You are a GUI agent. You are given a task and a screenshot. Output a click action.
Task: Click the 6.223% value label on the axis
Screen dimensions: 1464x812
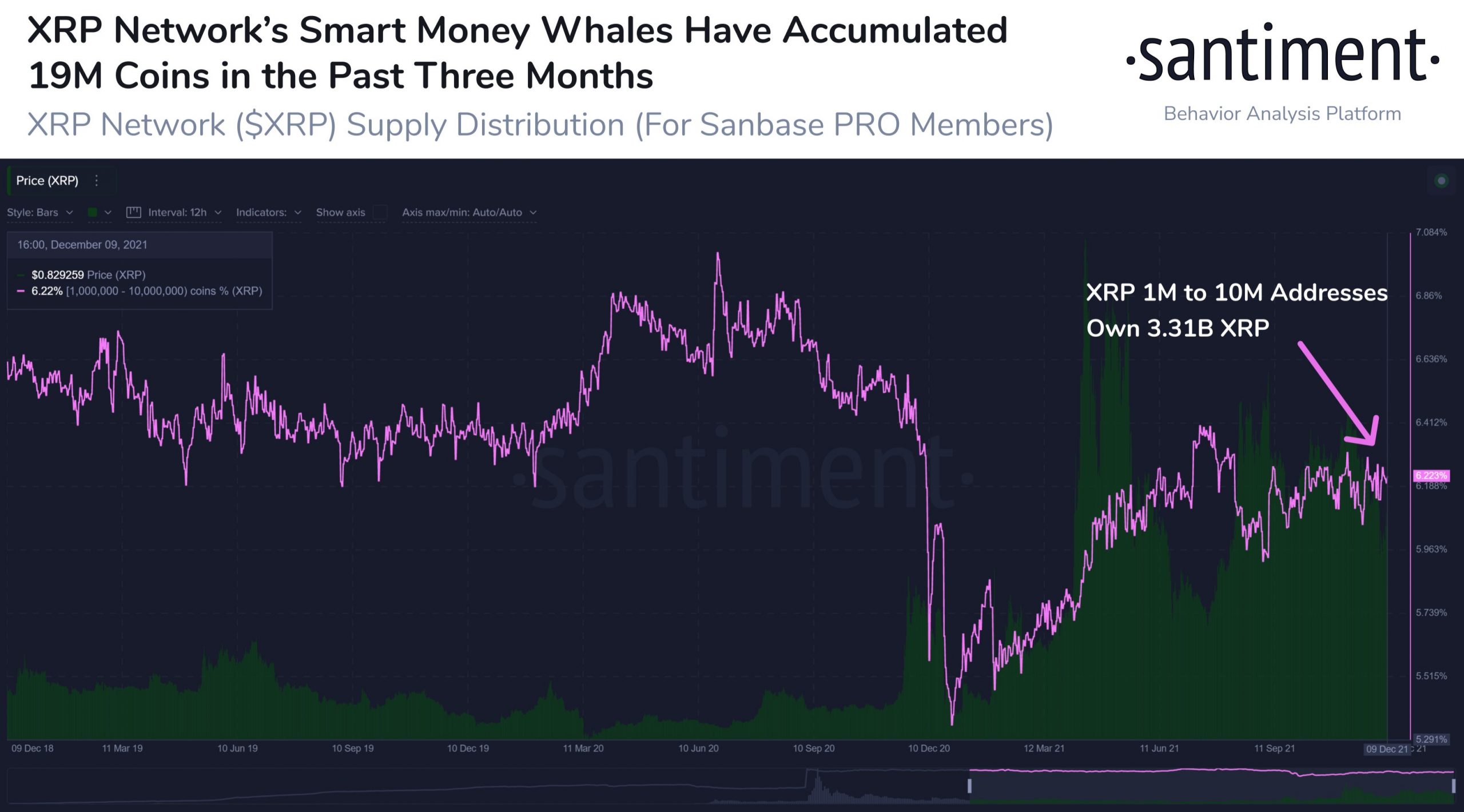click(1431, 476)
